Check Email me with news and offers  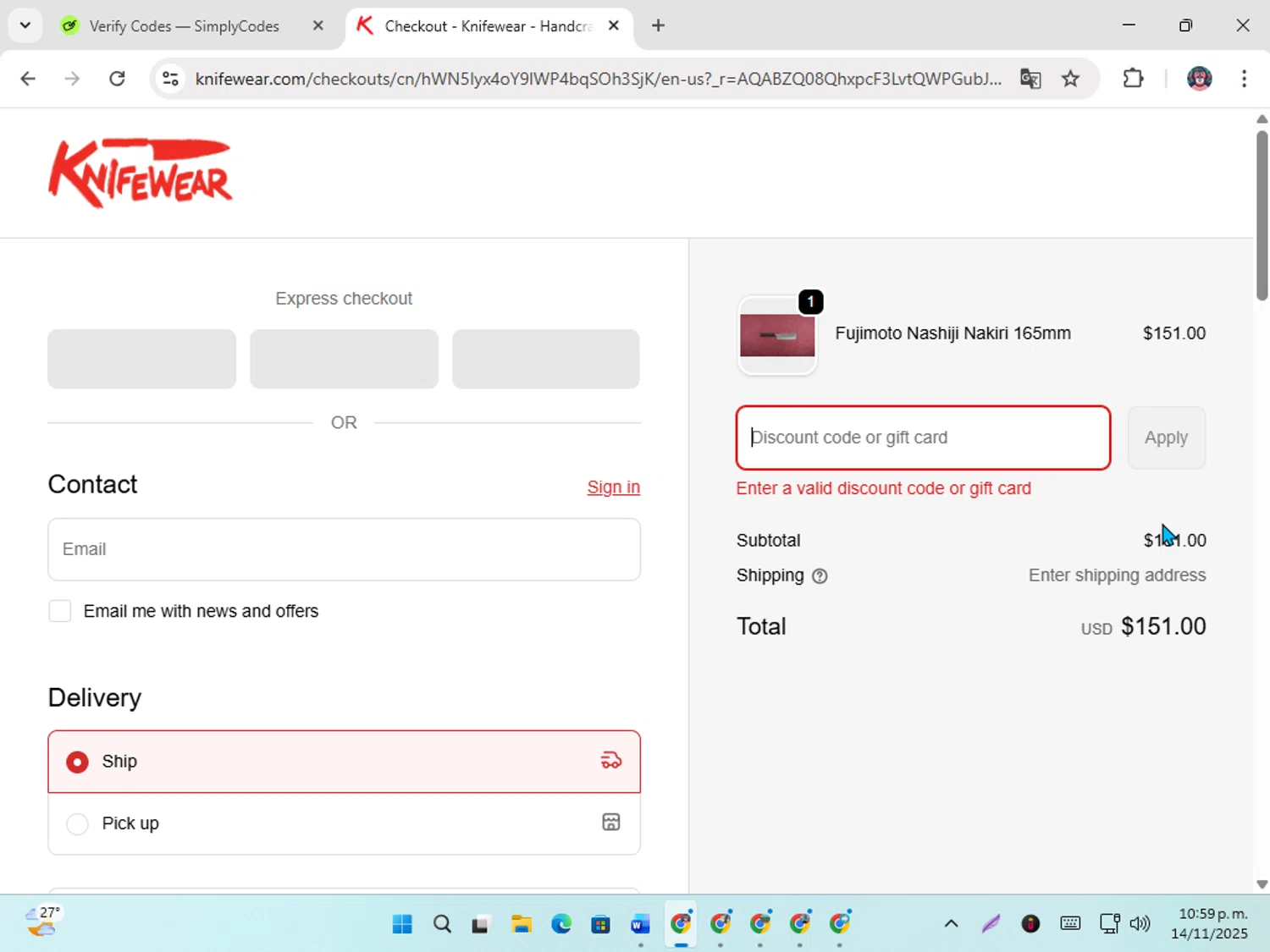pyautogui.click(x=60, y=611)
